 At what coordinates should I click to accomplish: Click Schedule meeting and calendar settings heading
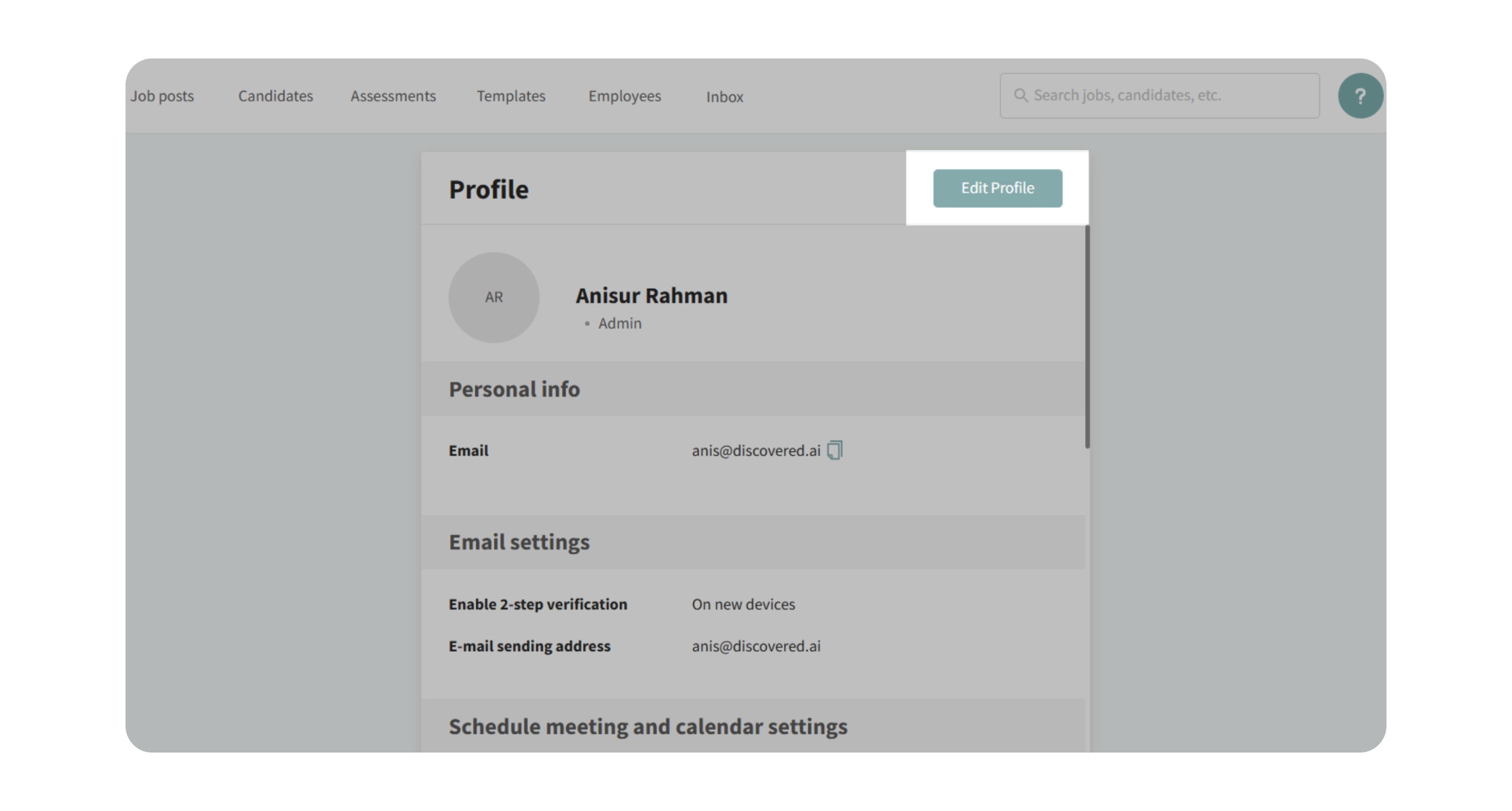[x=648, y=726]
